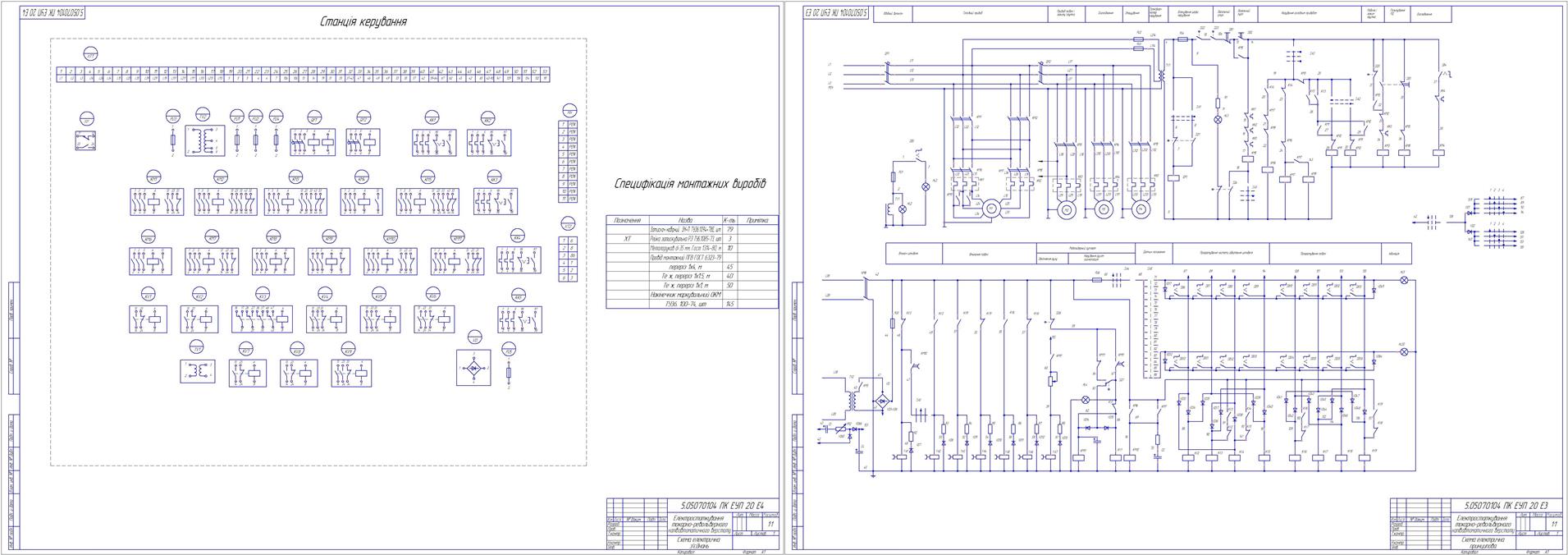Click the bridge rectifier symbol on left sheet

coord(473,369)
